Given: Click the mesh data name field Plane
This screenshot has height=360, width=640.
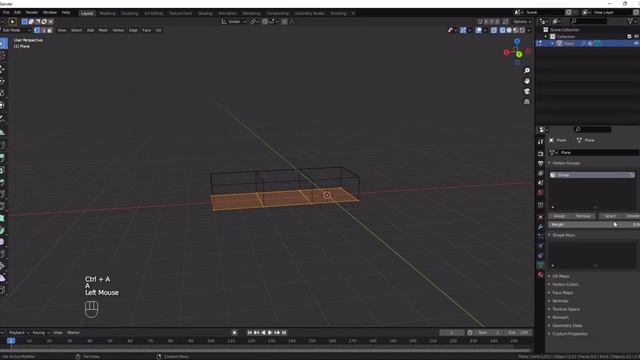Looking at the screenshot, I should [x=599, y=153].
